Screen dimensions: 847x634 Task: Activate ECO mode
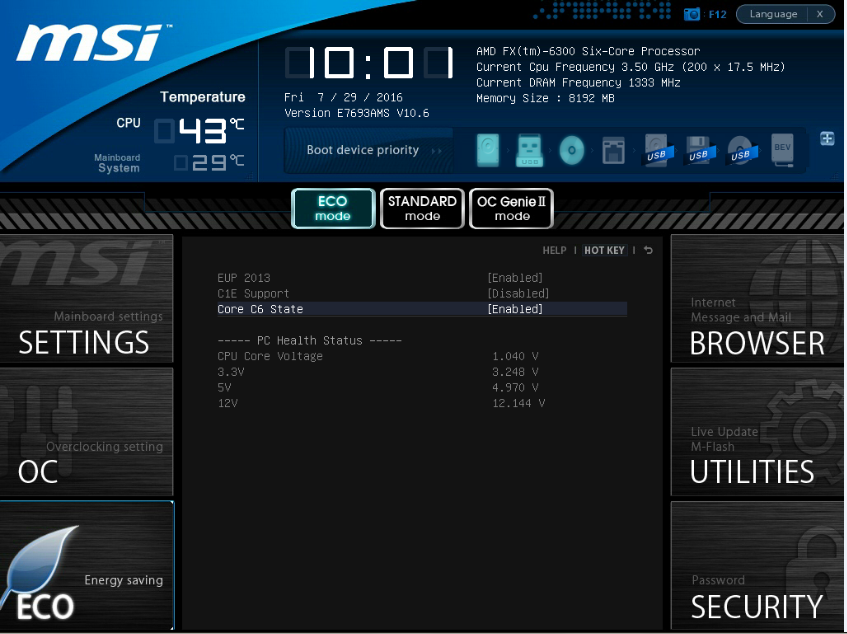[x=333, y=208]
